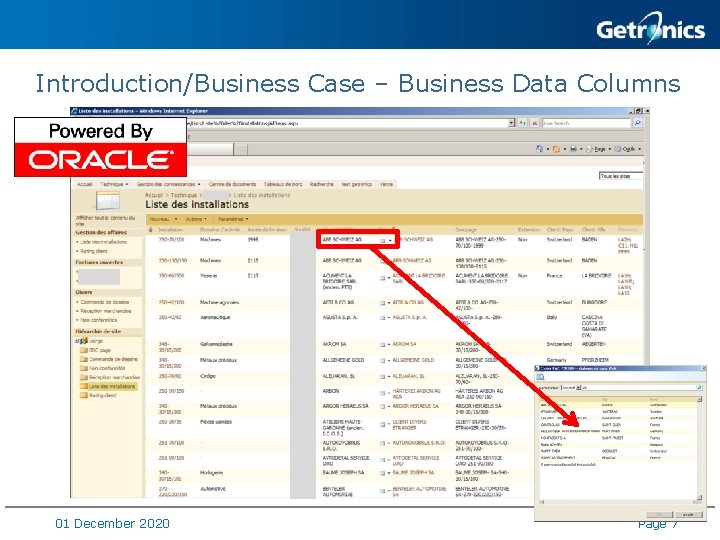Open the Tableaux de bord tab
The width and height of the screenshot is (720, 540).
283,184
